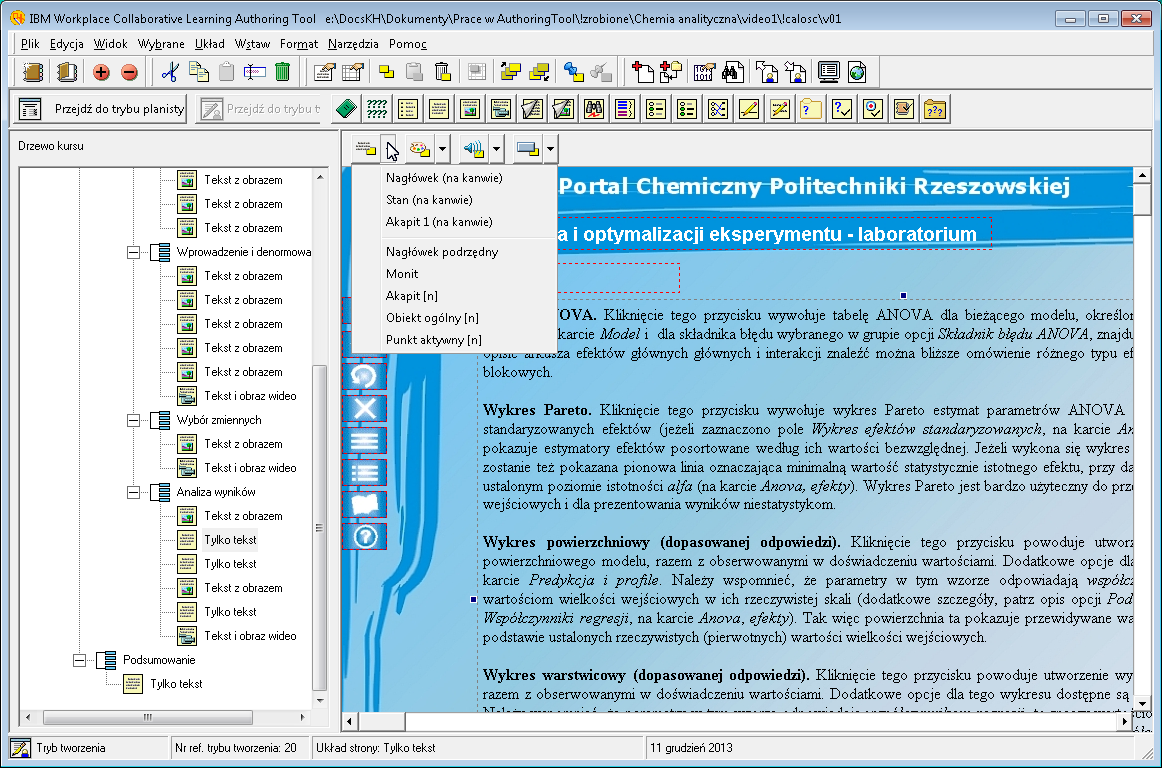Click the binoculars with lightning template icon

click(x=594, y=109)
